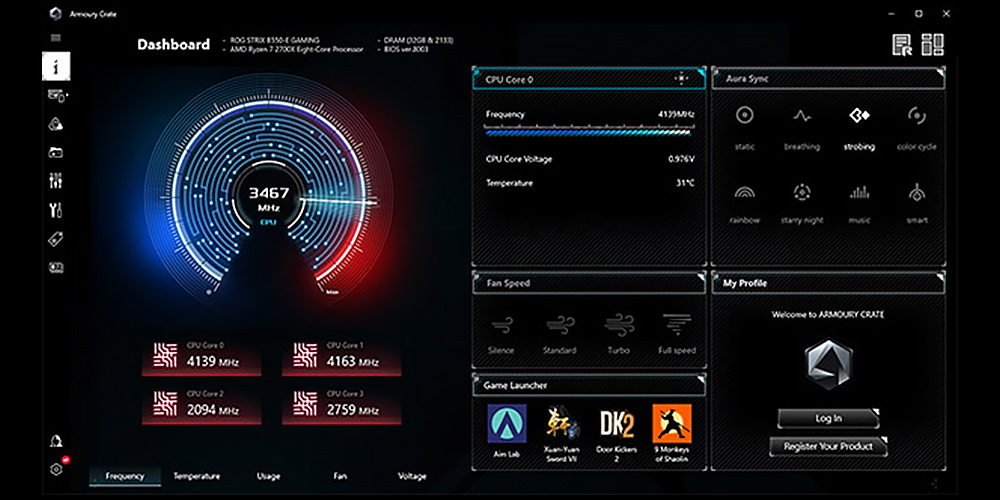The image size is (1000, 500).
Task: Select the CPU Core 1 frequency tile
Action: (344, 355)
